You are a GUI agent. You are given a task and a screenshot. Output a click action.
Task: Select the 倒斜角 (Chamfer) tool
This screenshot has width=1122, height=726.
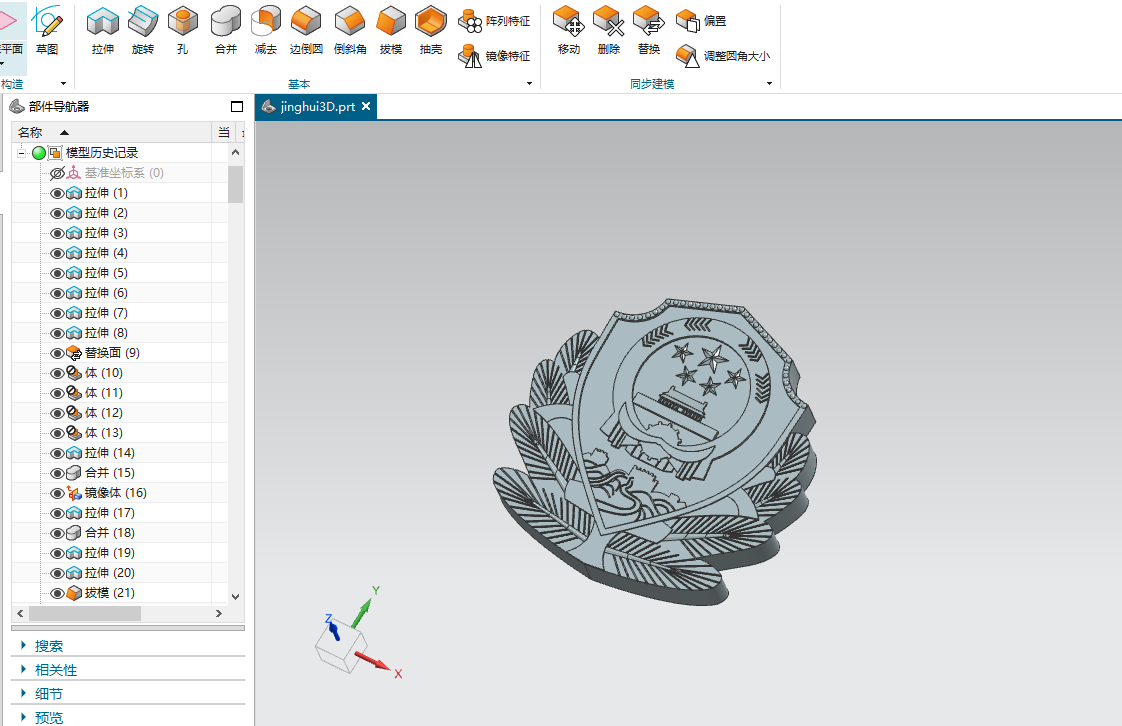pos(350,31)
